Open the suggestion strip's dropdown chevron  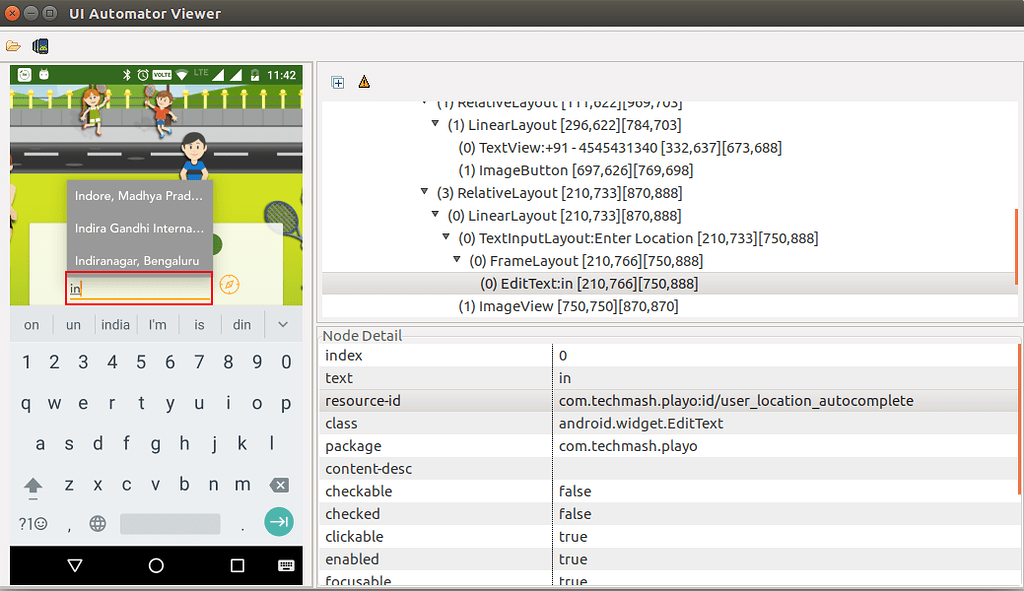pos(283,325)
